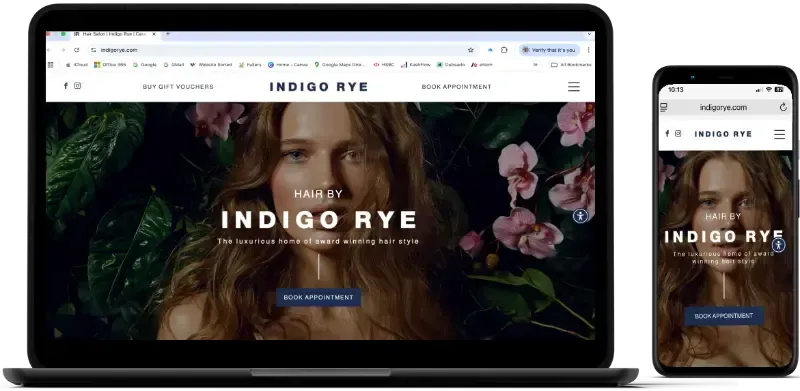Image resolution: width=800 pixels, height=391 pixels.
Task: Open the Facebook icon on the laptop site
Action: click(x=65, y=86)
